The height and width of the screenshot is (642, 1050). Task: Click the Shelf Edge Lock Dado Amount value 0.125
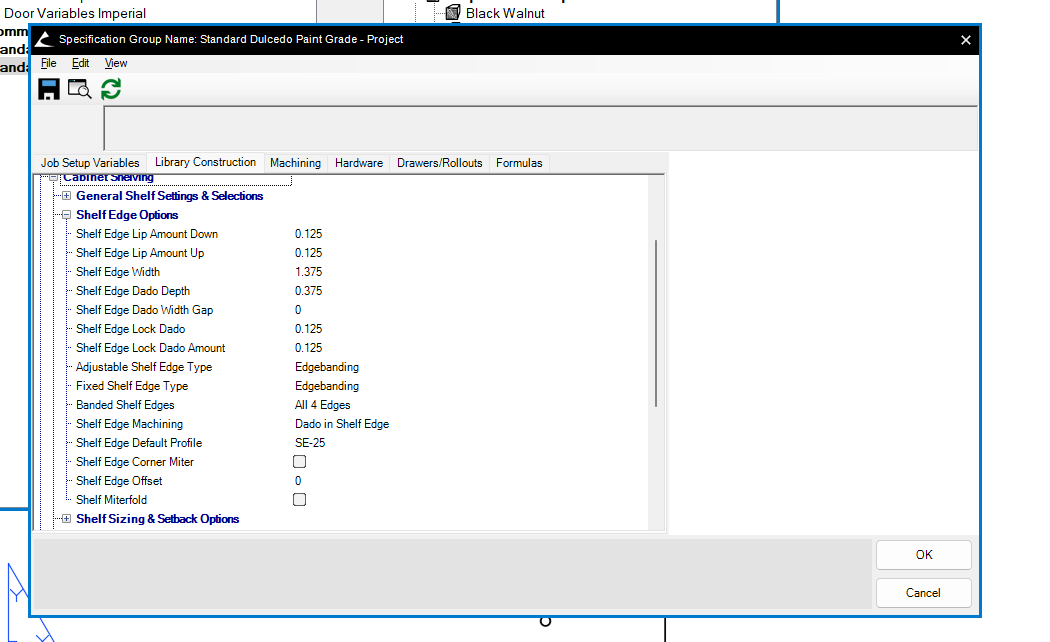click(308, 348)
